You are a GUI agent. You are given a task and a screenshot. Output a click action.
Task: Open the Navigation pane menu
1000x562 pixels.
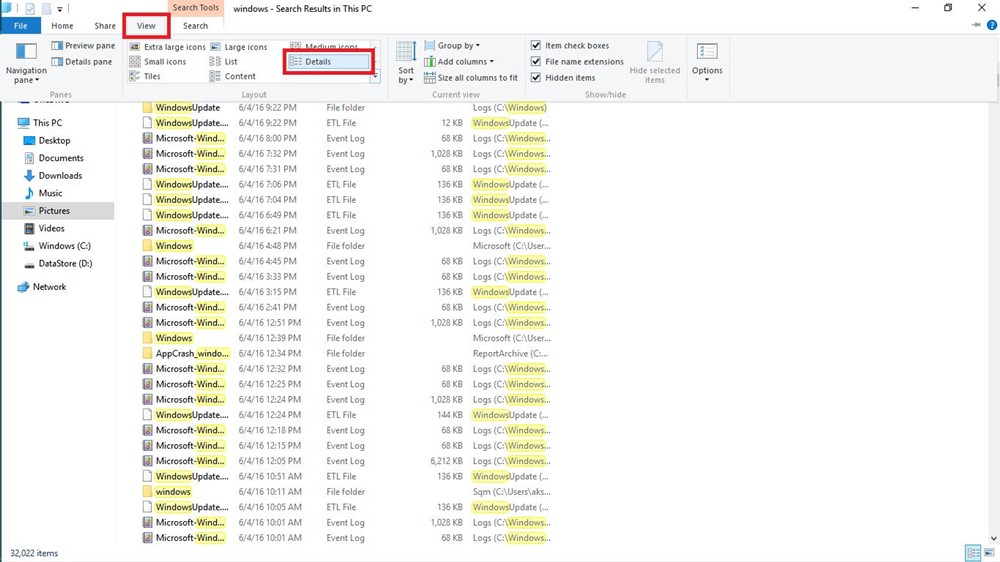coord(26,63)
